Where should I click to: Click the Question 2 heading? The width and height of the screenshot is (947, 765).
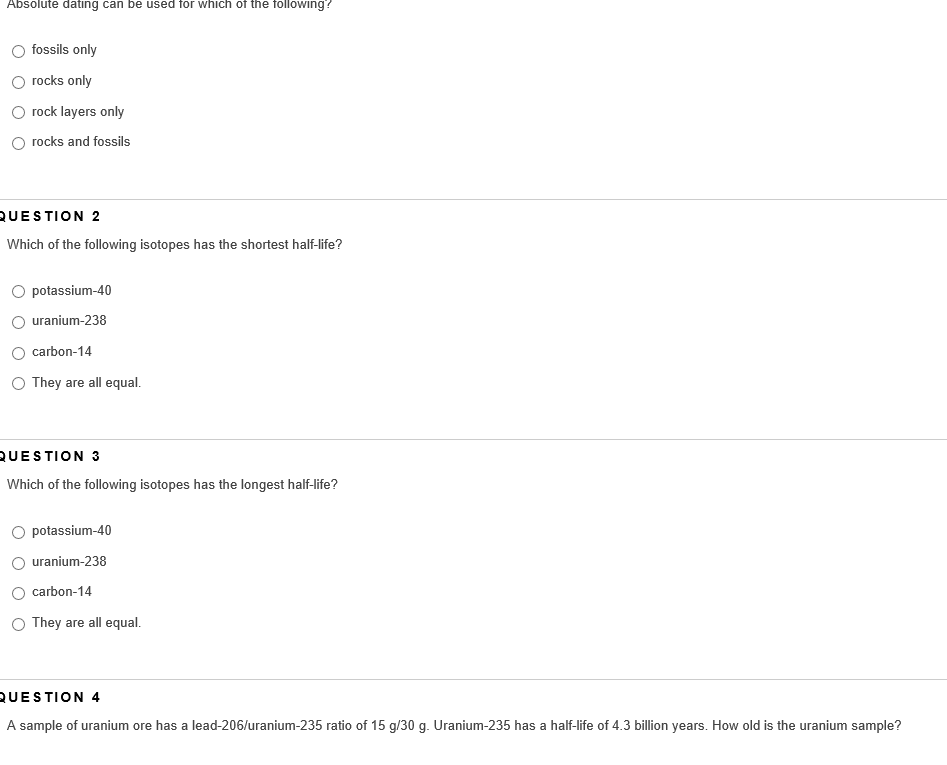click(x=50, y=216)
